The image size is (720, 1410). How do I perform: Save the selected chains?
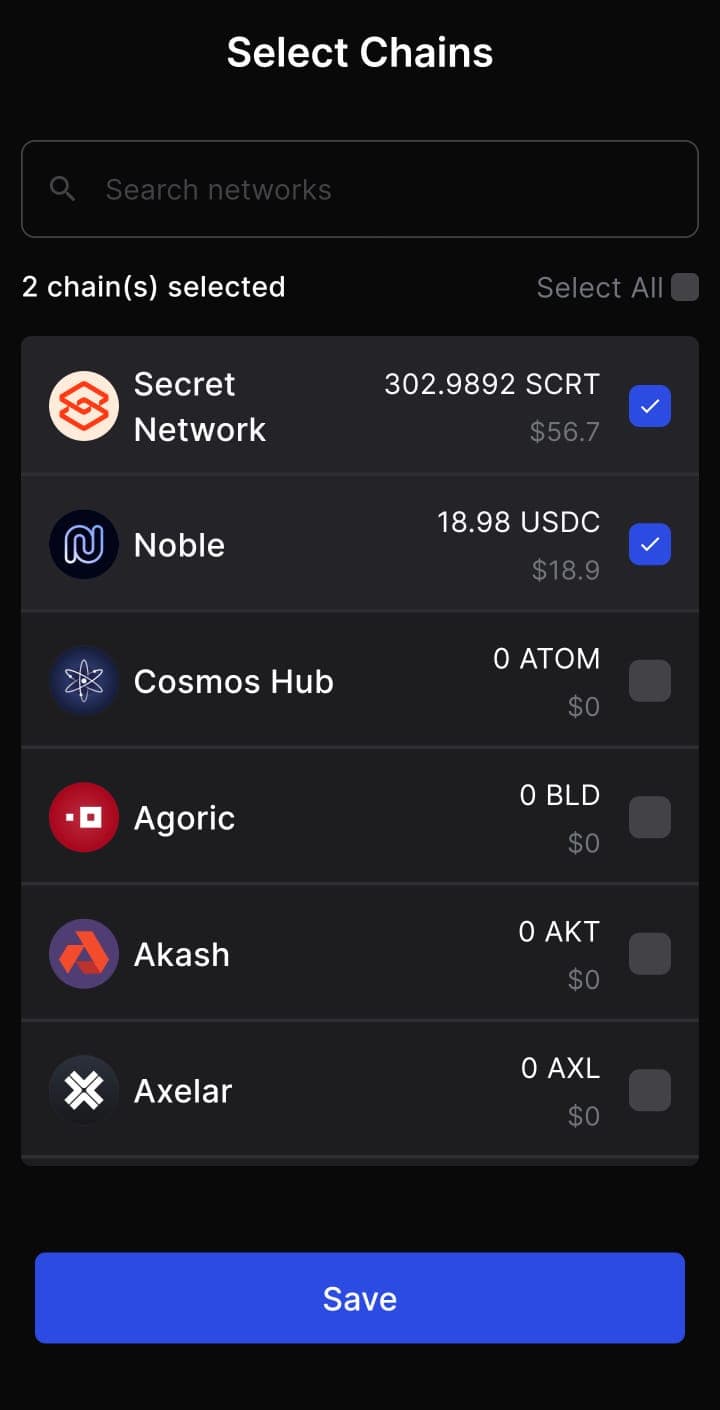(x=360, y=1298)
